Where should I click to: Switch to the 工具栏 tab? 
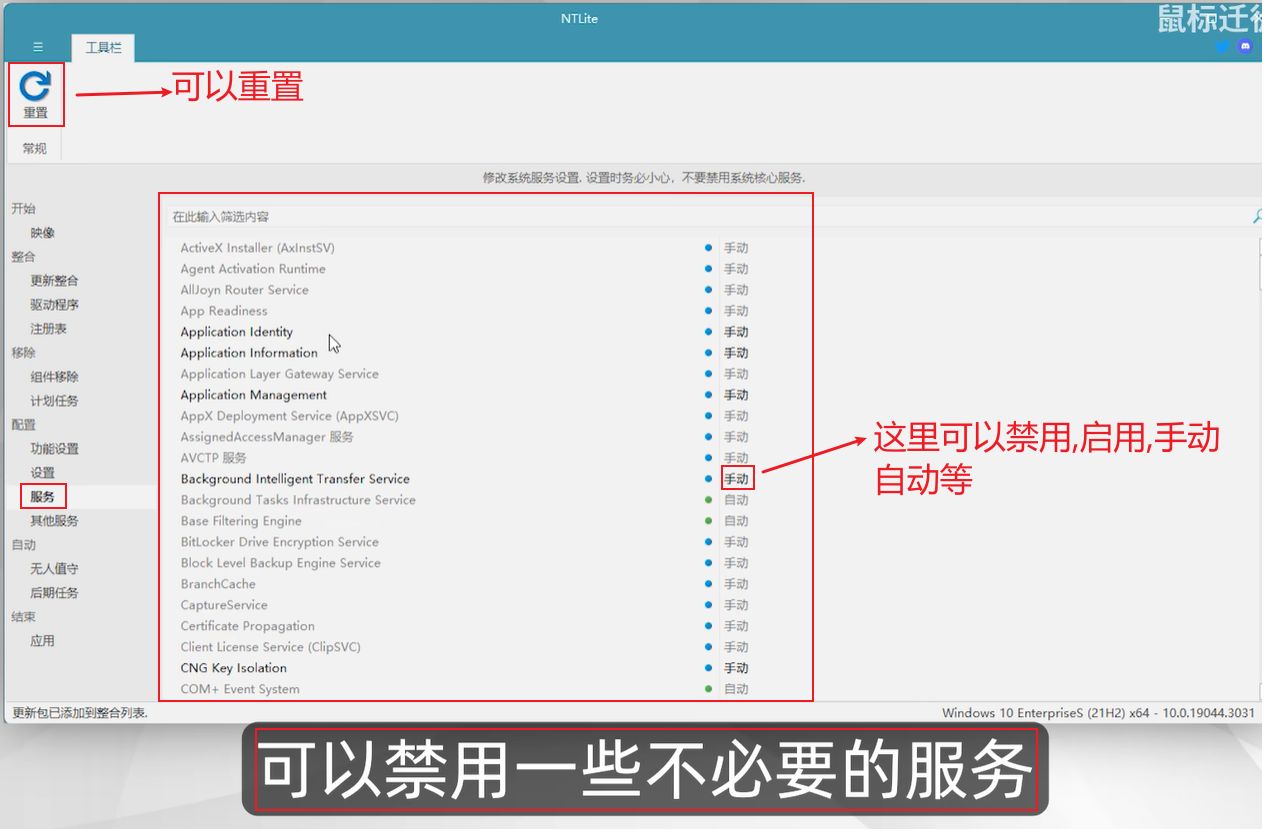(x=103, y=48)
